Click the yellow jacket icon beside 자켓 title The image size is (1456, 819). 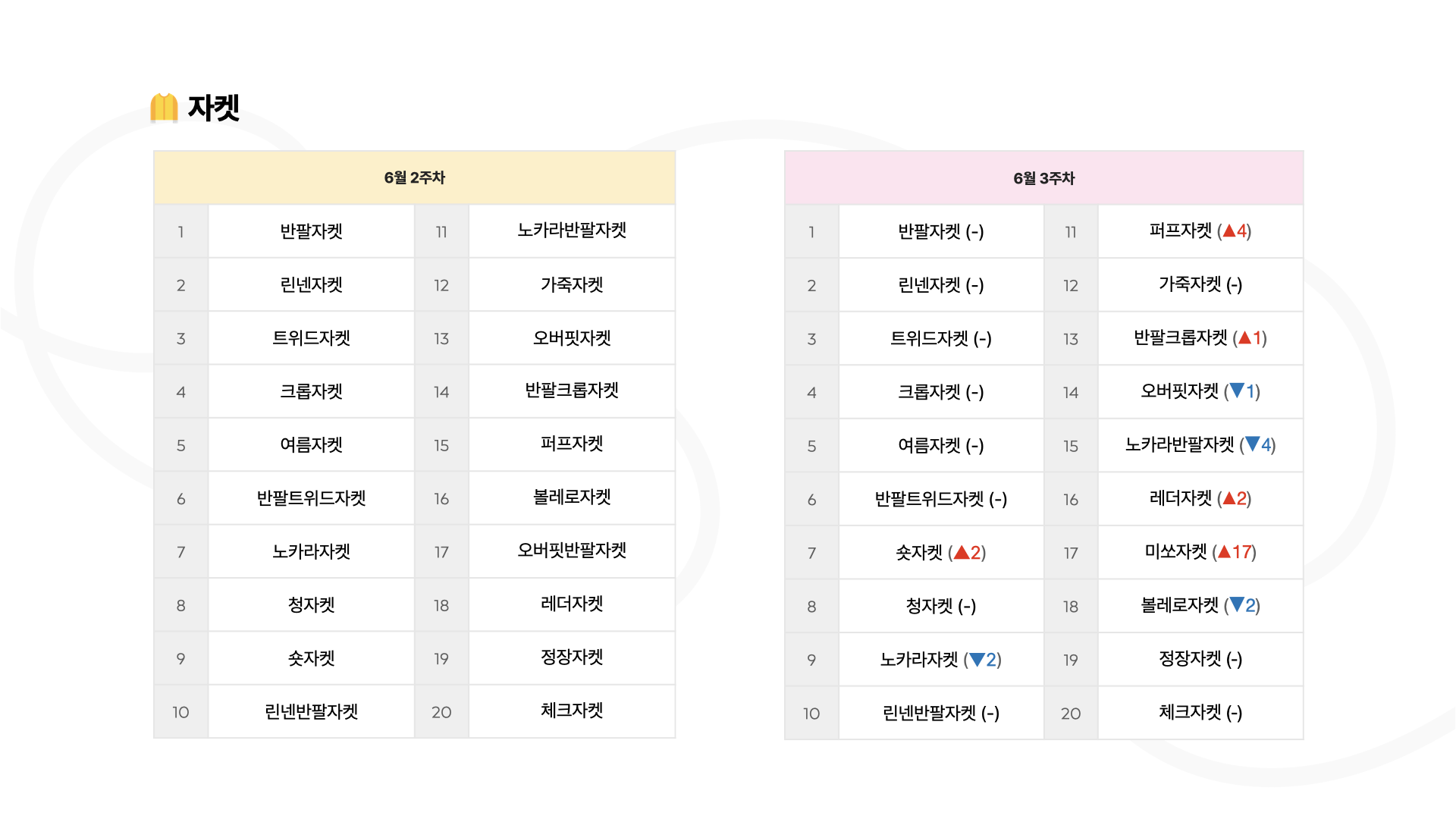[x=164, y=108]
